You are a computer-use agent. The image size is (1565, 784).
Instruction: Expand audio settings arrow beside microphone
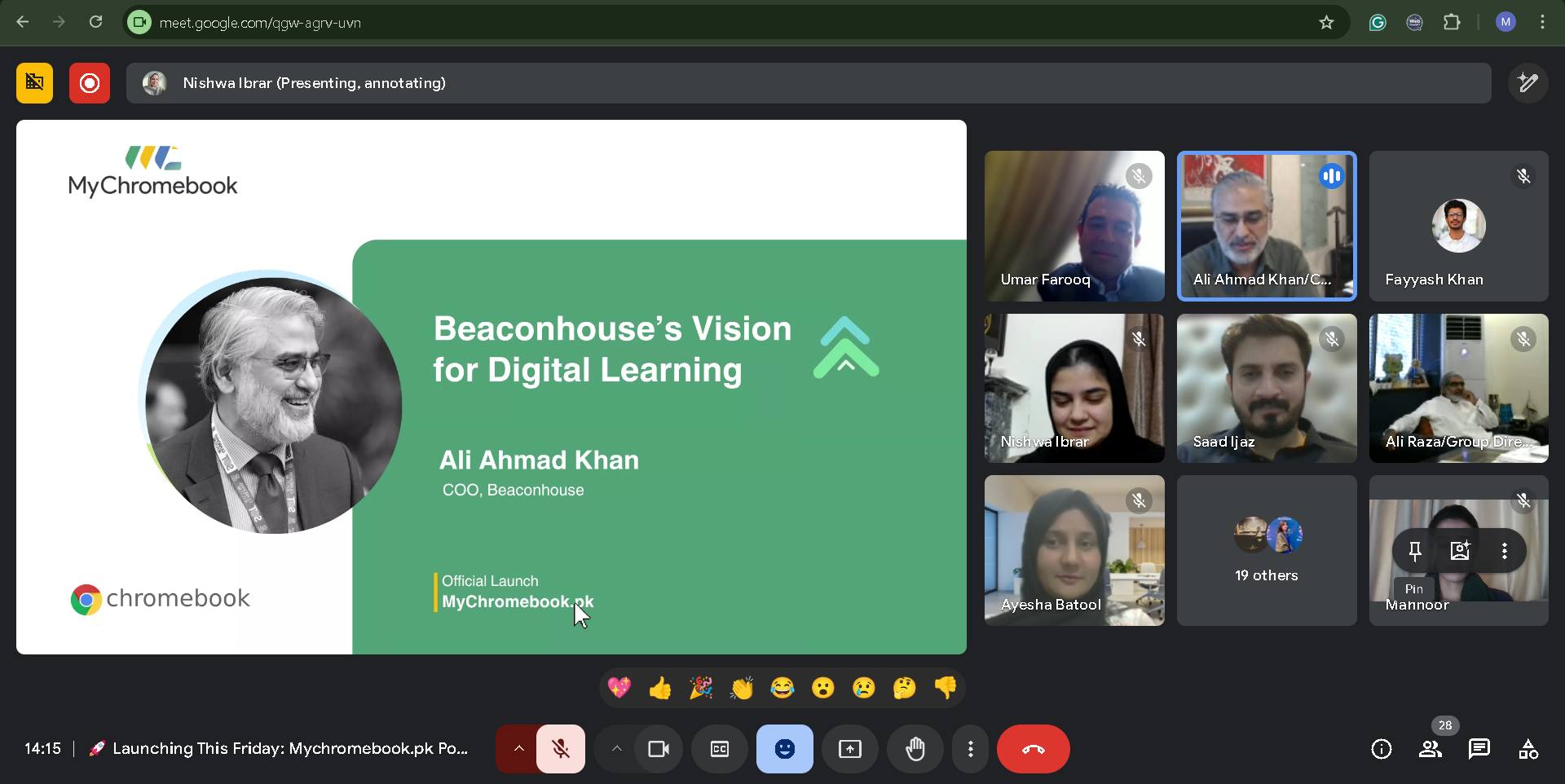(x=518, y=749)
